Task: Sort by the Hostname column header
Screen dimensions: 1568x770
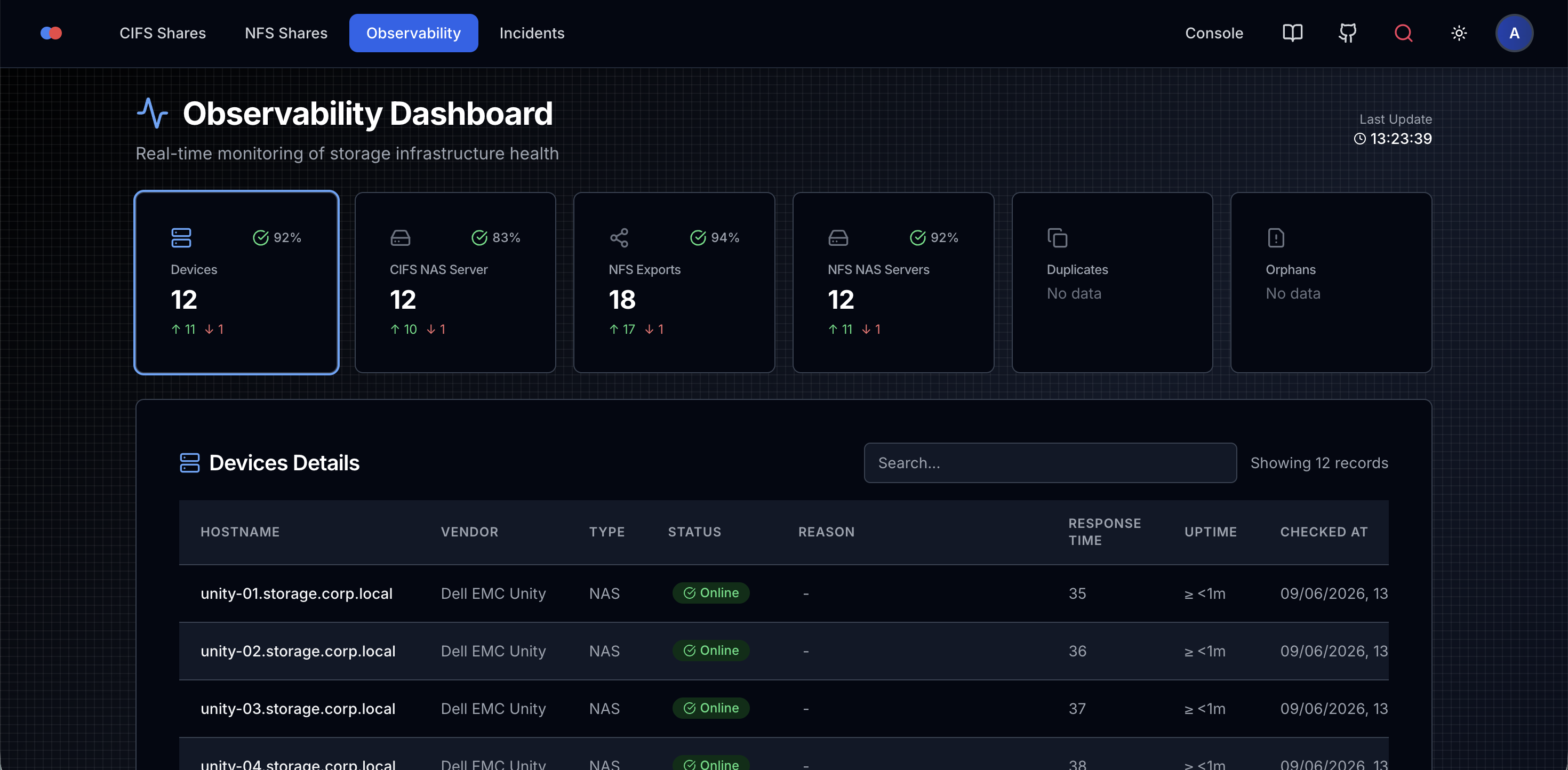Action: pyautogui.click(x=240, y=532)
